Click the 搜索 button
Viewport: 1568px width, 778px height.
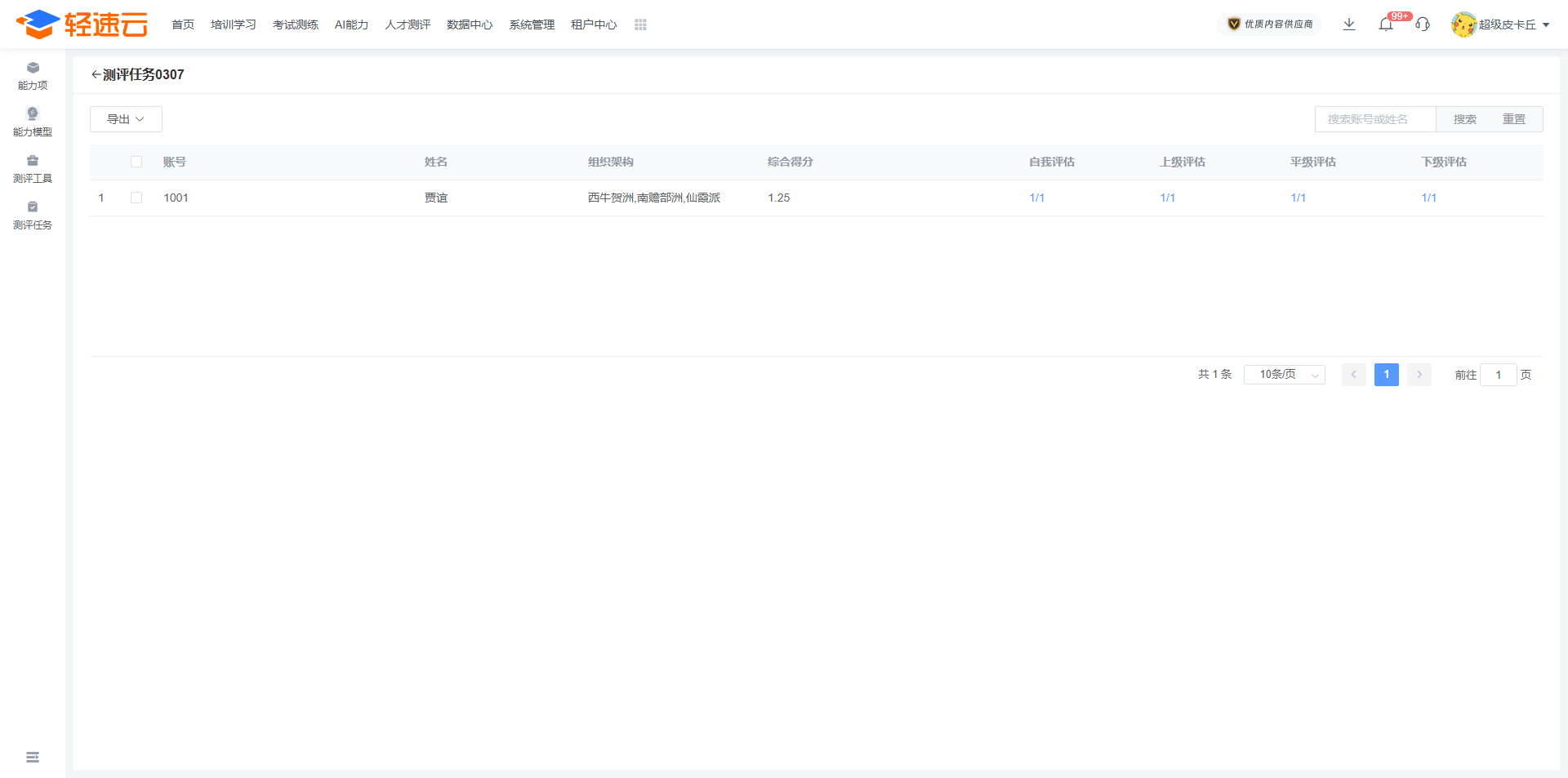pyautogui.click(x=1464, y=119)
